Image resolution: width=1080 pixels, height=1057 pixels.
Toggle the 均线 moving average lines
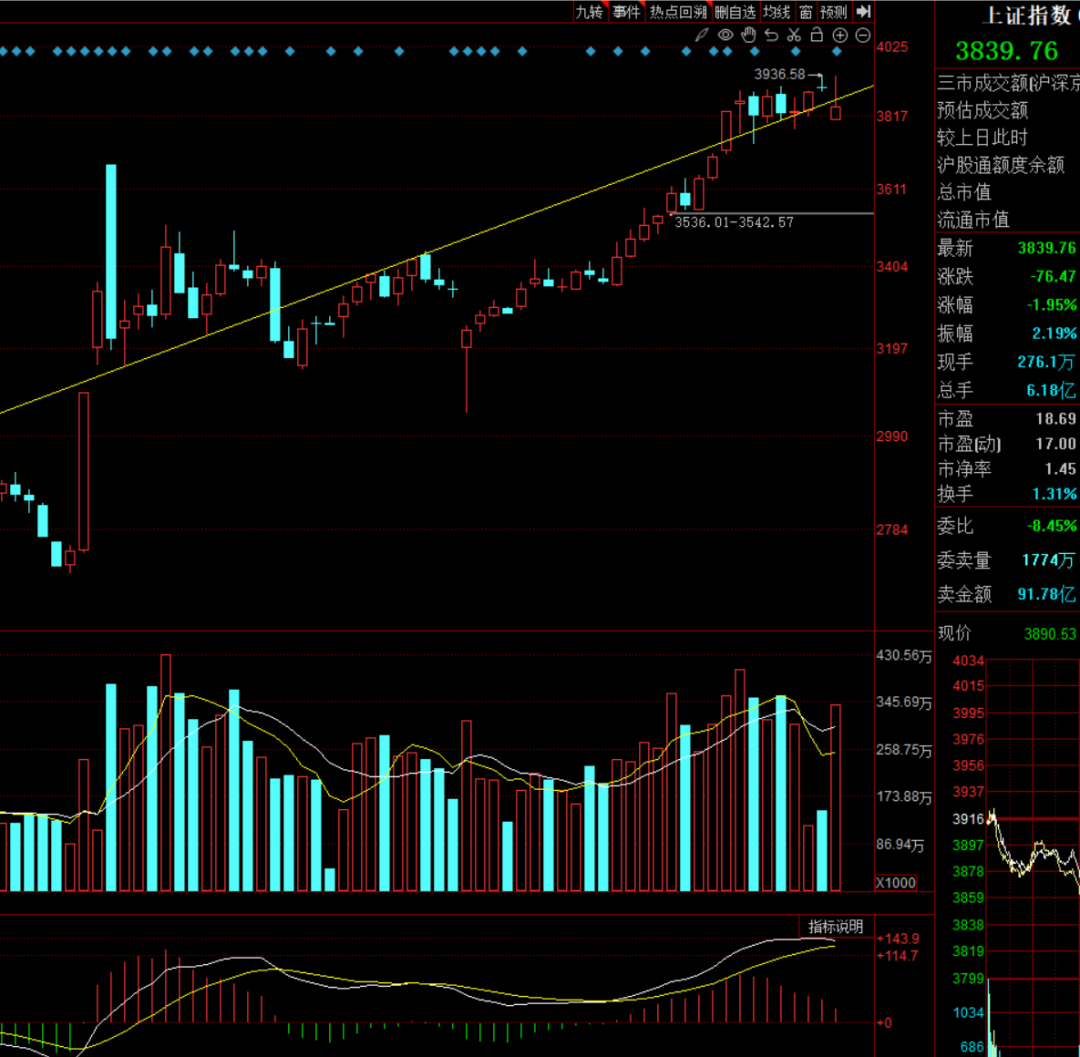776,12
